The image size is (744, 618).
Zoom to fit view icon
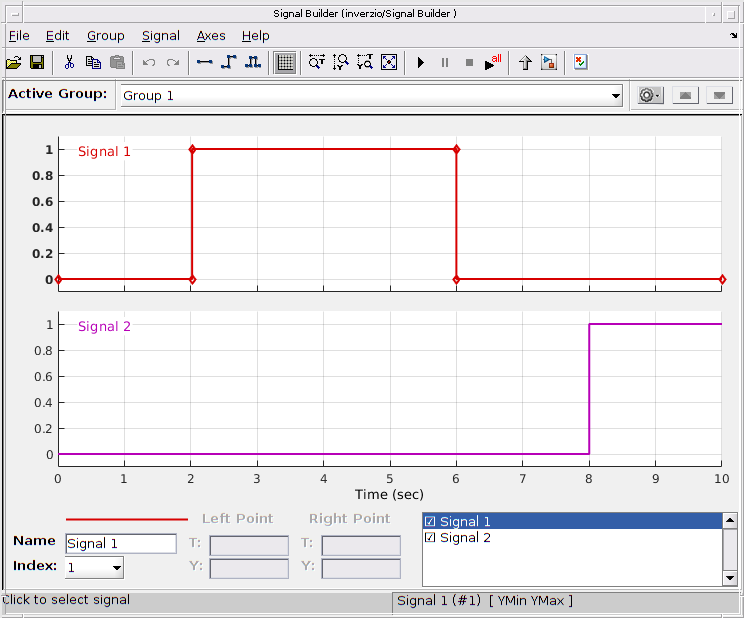(389, 63)
